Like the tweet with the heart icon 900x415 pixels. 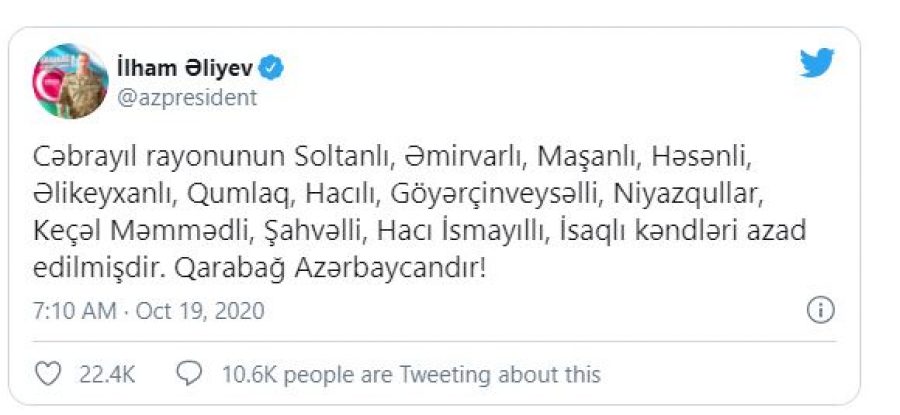coord(49,374)
